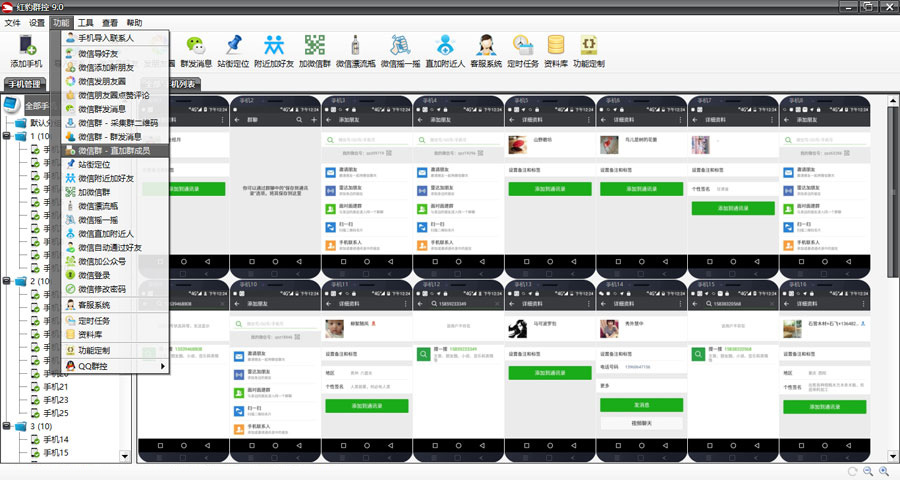
Task: Open the QQ群控 submenu entry
Action: [115, 366]
